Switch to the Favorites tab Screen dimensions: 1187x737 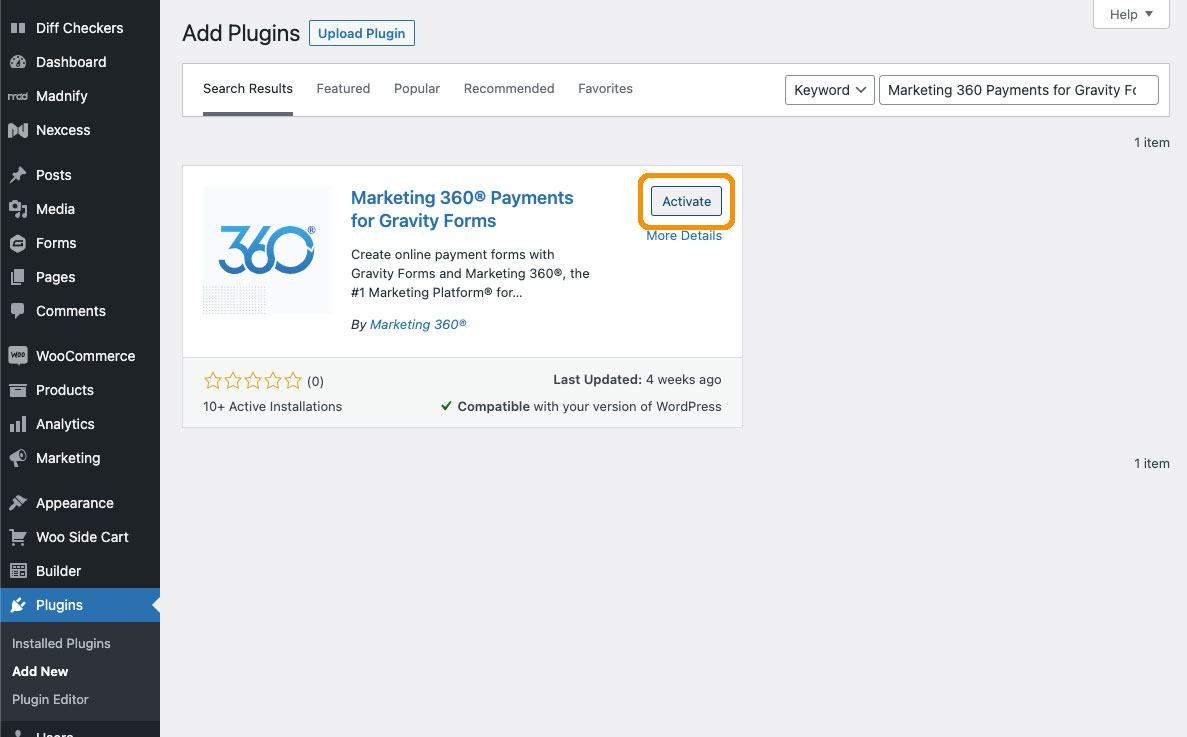[x=605, y=89]
